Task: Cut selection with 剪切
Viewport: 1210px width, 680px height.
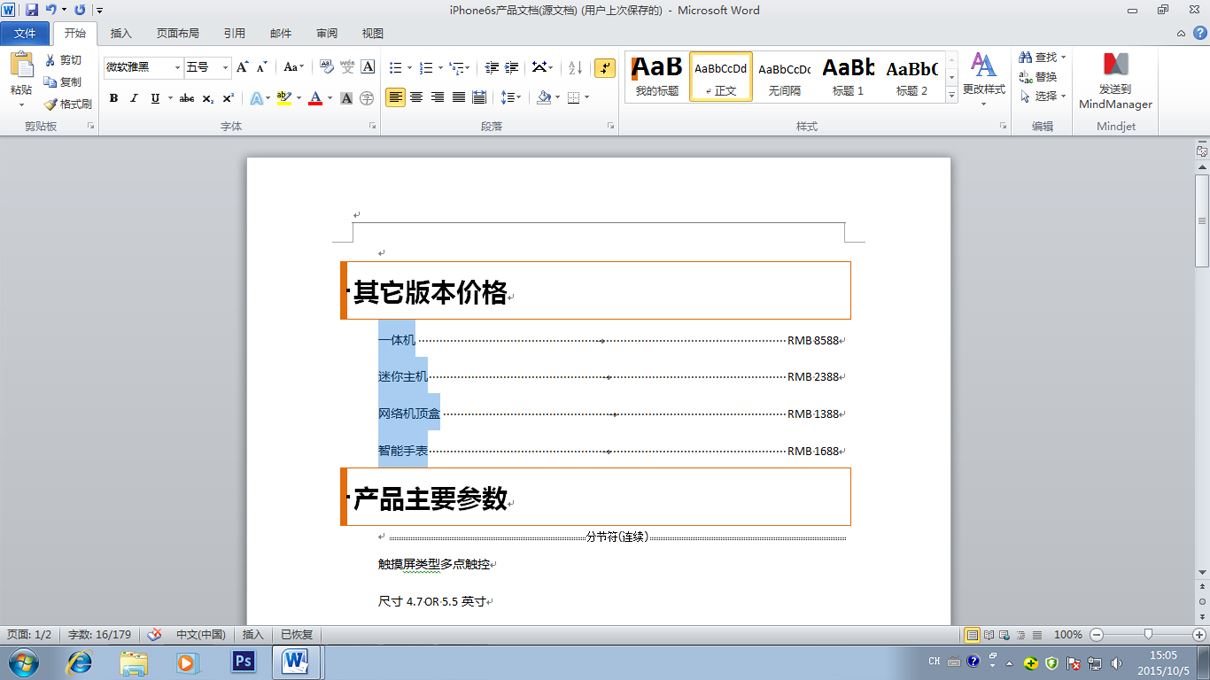Action: [63, 61]
